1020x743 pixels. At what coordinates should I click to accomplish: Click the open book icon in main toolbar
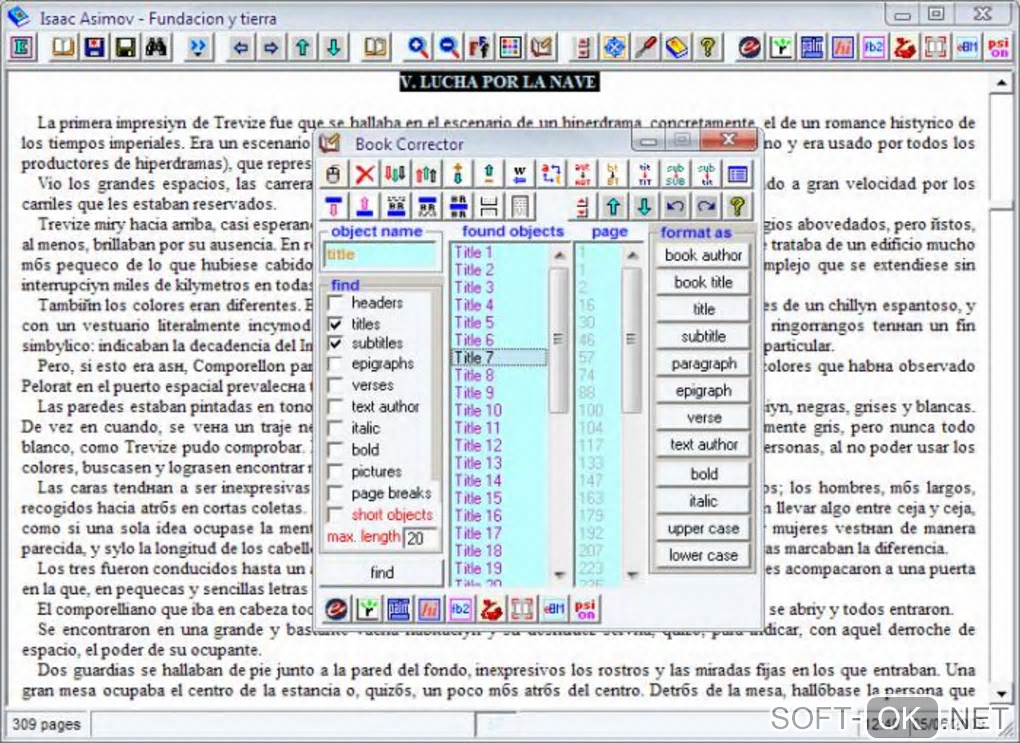click(63, 47)
